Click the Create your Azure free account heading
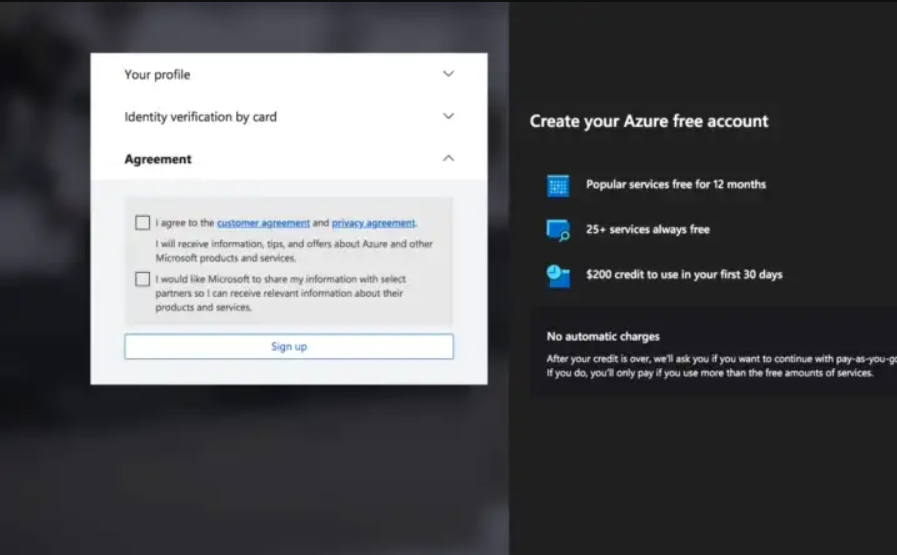 click(x=649, y=121)
